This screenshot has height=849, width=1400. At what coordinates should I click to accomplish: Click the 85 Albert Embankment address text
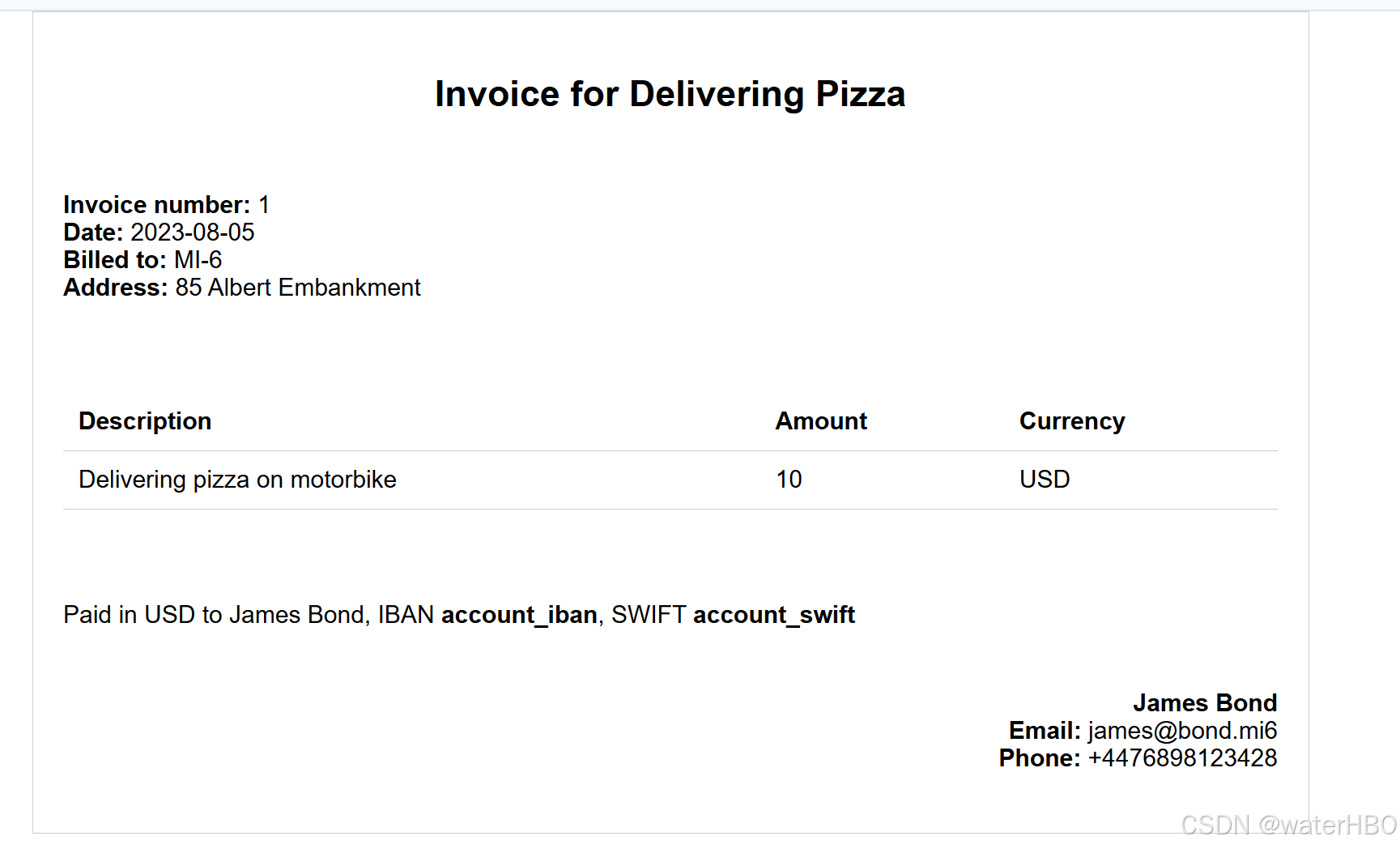click(298, 288)
